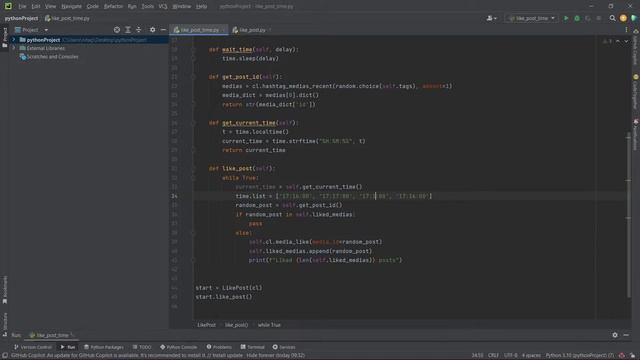Open the Structure sidebar tool button
The height and width of the screenshot is (360, 640).
tap(4, 324)
